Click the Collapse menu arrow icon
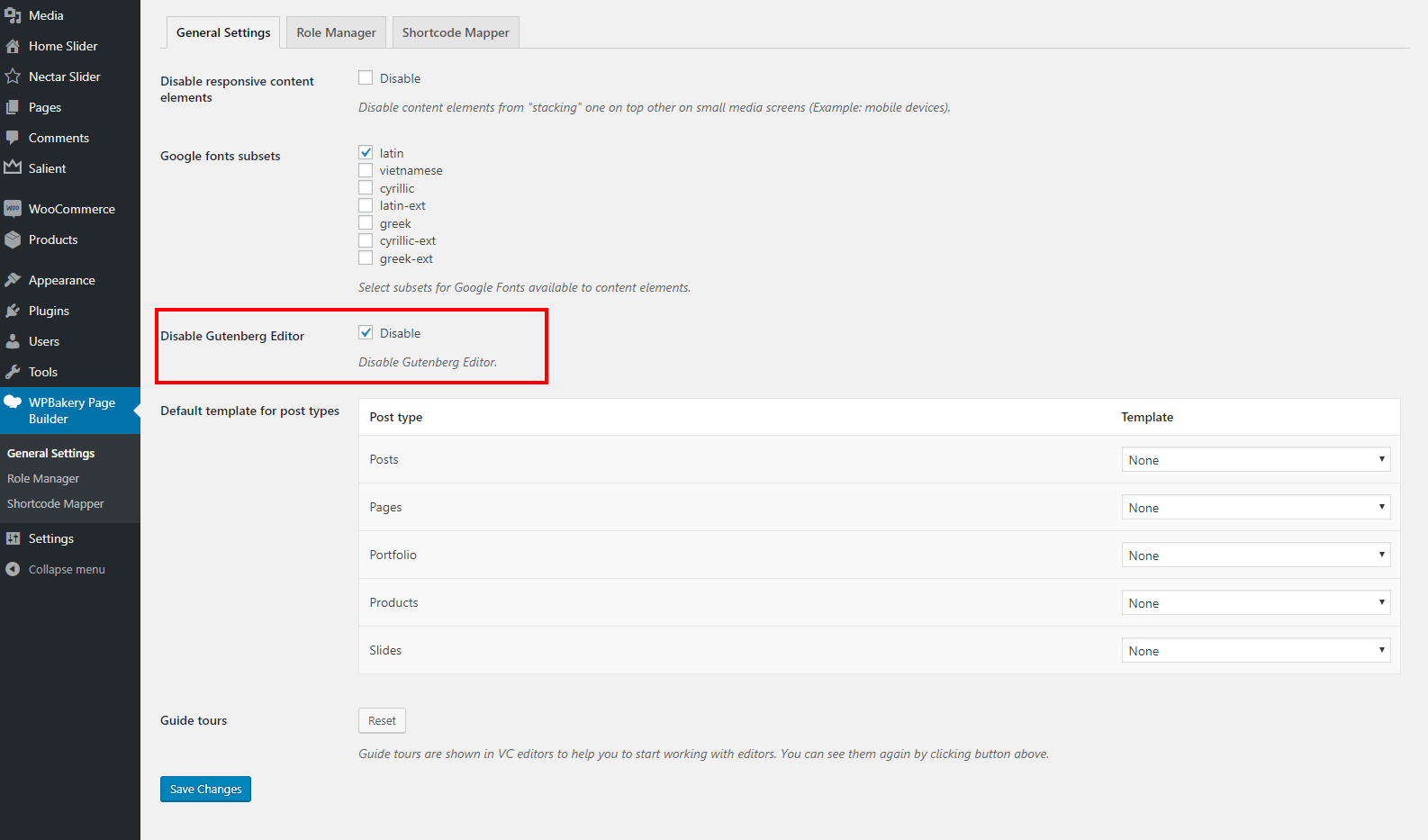 (13, 569)
